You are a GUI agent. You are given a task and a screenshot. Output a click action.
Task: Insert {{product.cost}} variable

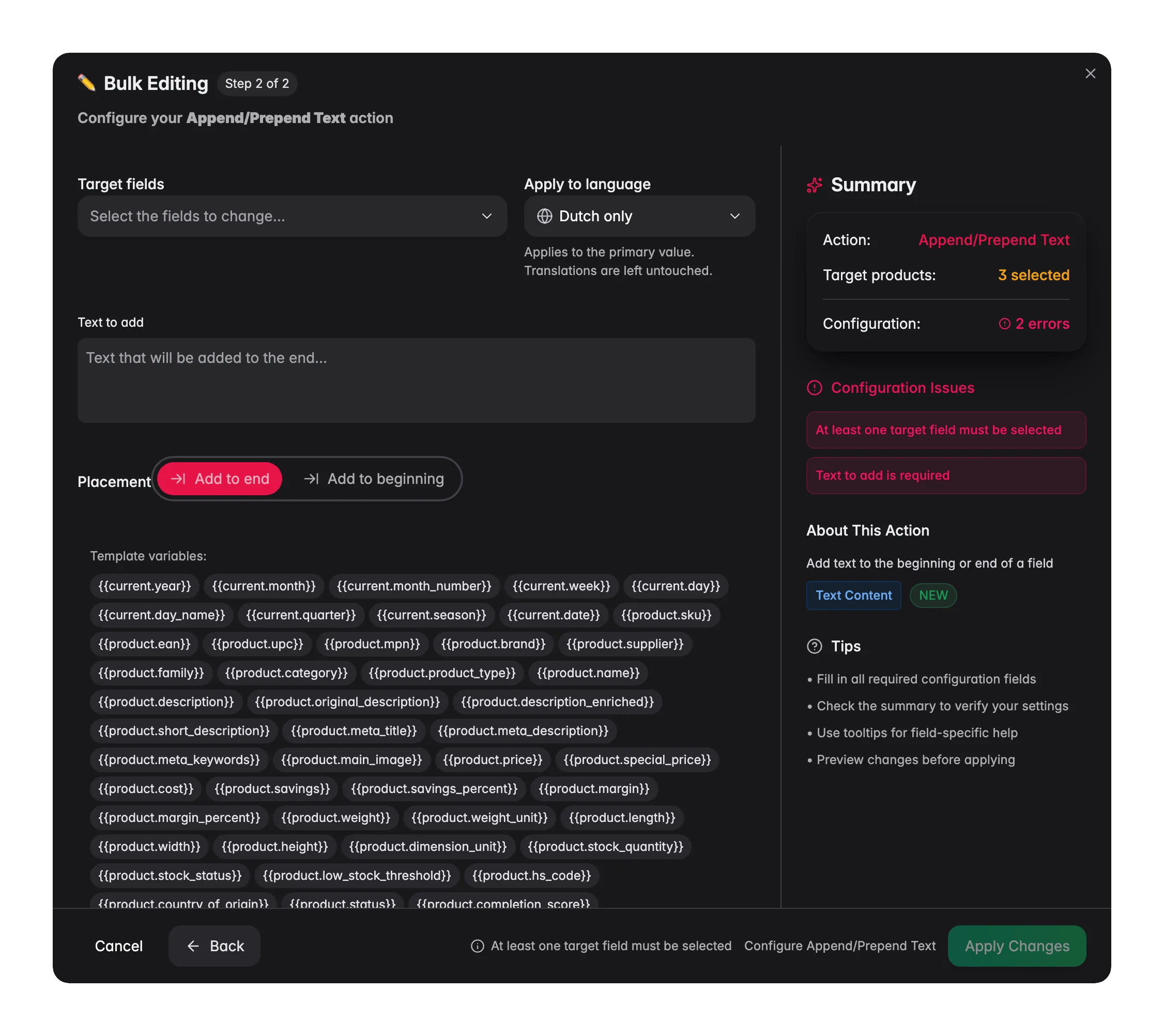click(x=146, y=789)
